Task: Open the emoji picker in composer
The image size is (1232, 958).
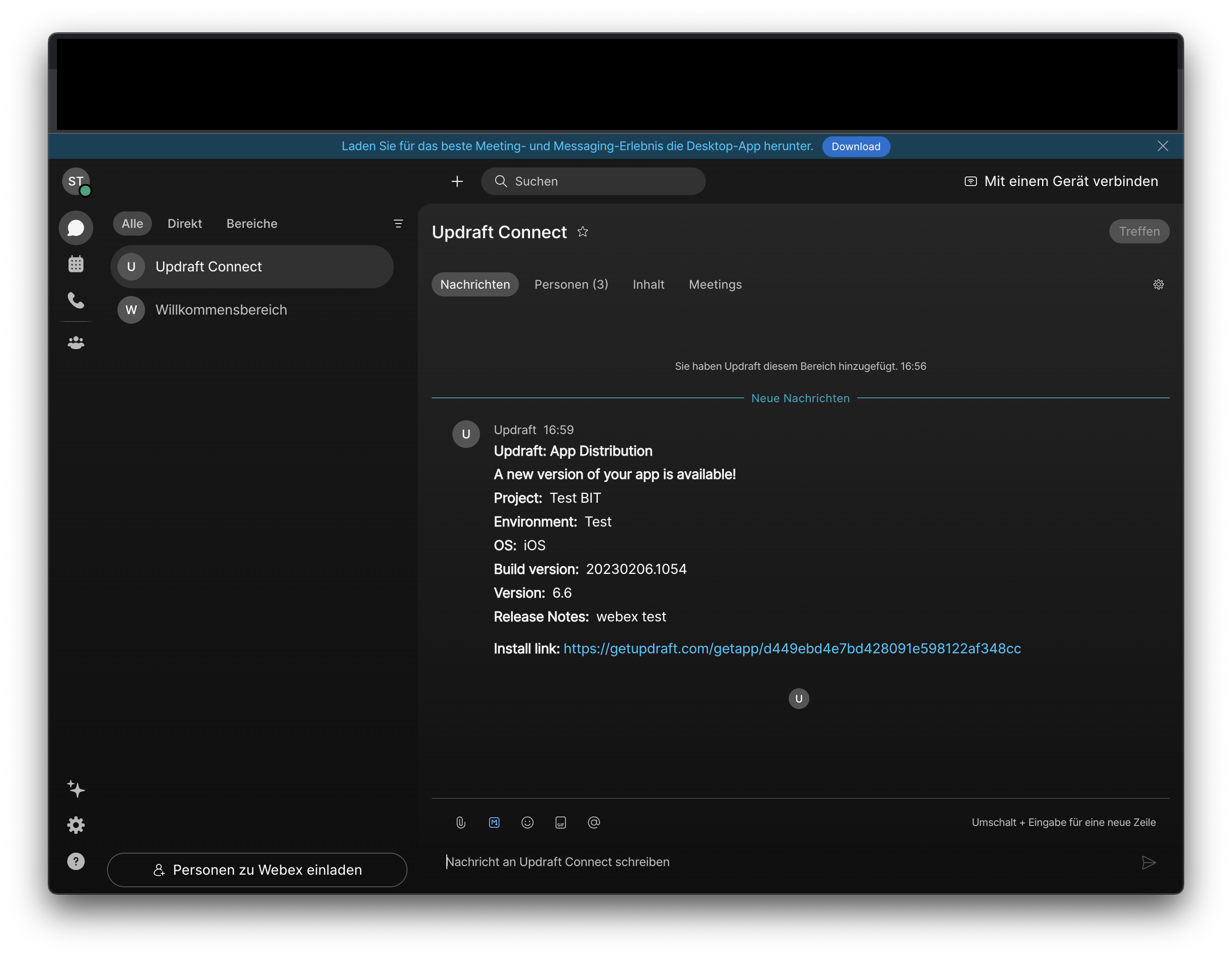Action: point(528,822)
